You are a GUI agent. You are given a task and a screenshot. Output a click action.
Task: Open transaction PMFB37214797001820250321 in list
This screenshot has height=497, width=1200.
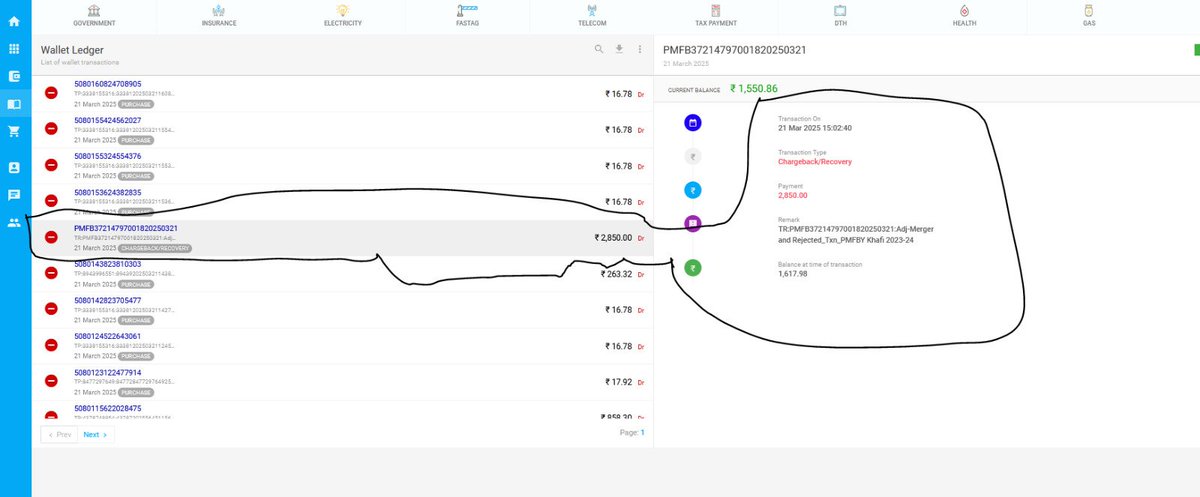click(126, 228)
